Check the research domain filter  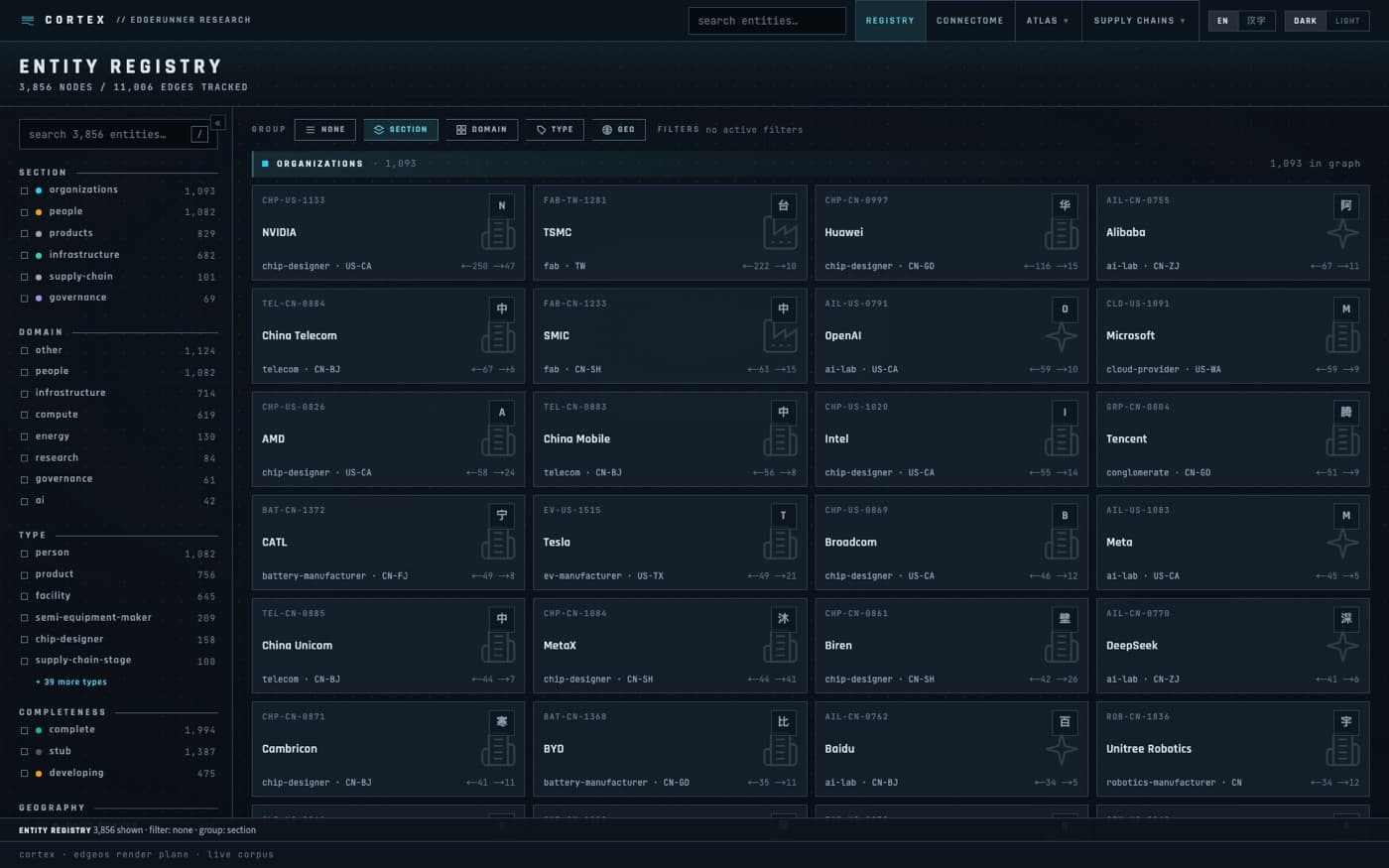24,458
